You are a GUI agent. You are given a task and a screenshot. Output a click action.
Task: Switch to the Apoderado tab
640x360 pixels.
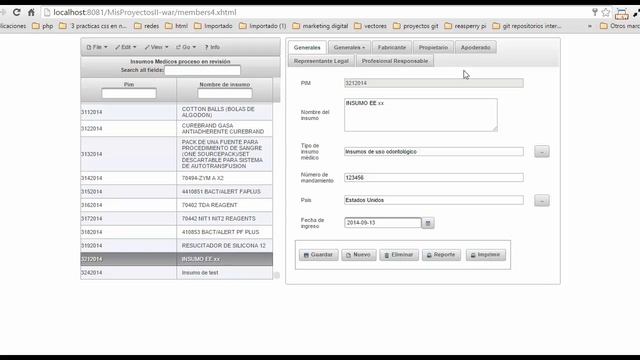pos(476,47)
